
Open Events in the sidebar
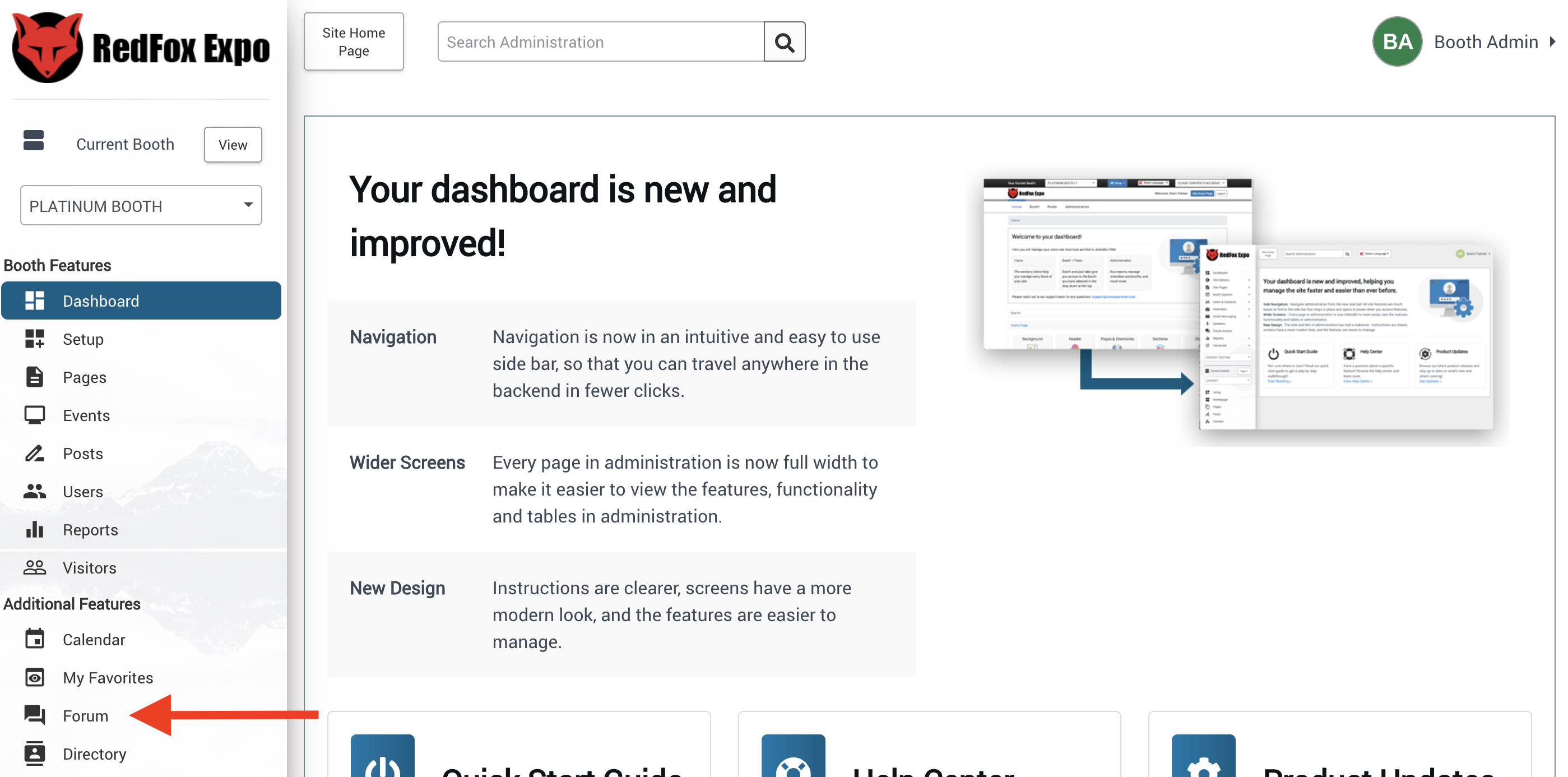tap(141, 415)
